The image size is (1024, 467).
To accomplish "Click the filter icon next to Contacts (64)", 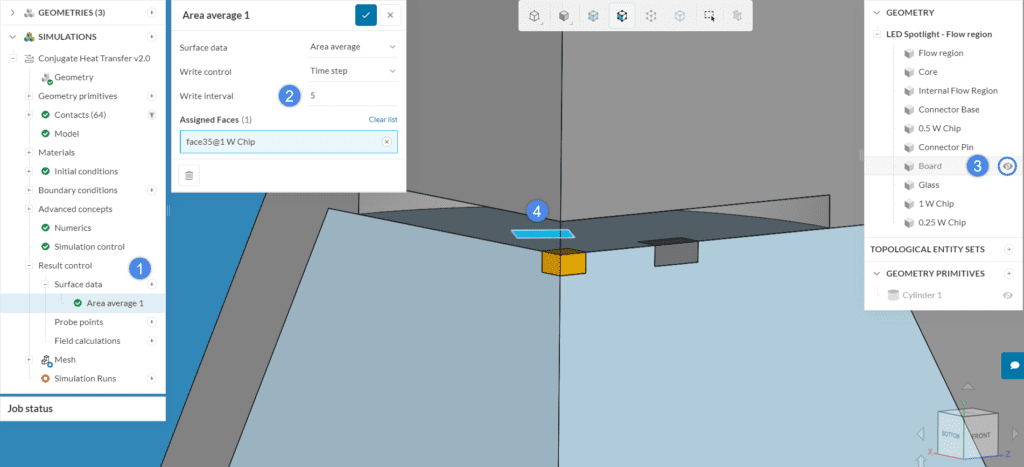I will [x=152, y=115].
